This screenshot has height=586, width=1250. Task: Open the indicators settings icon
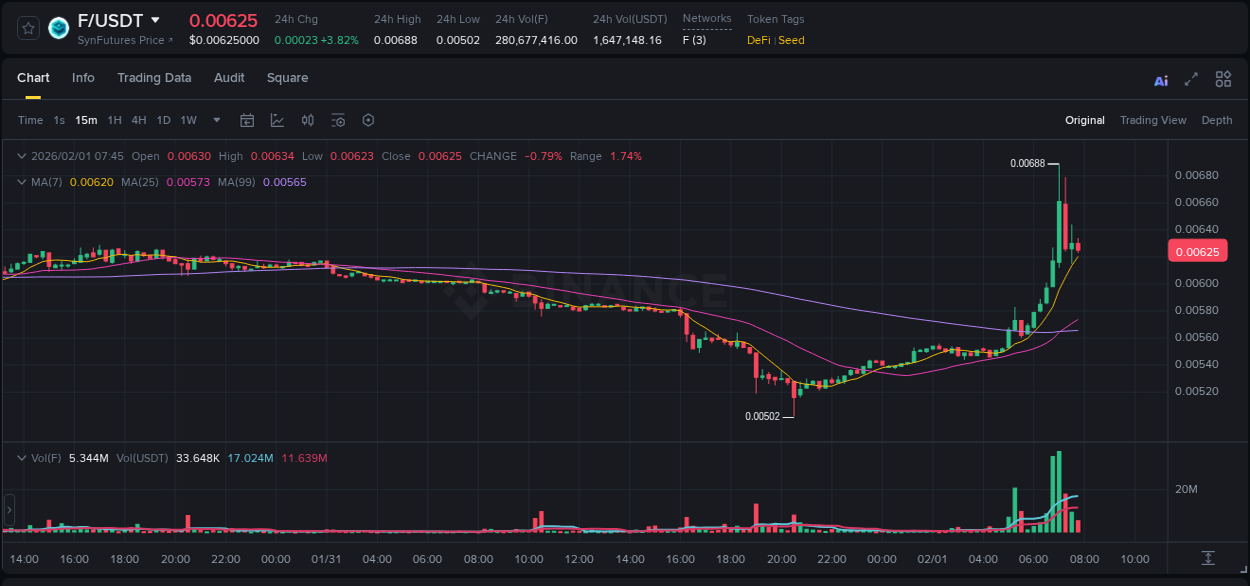point(338,120)
